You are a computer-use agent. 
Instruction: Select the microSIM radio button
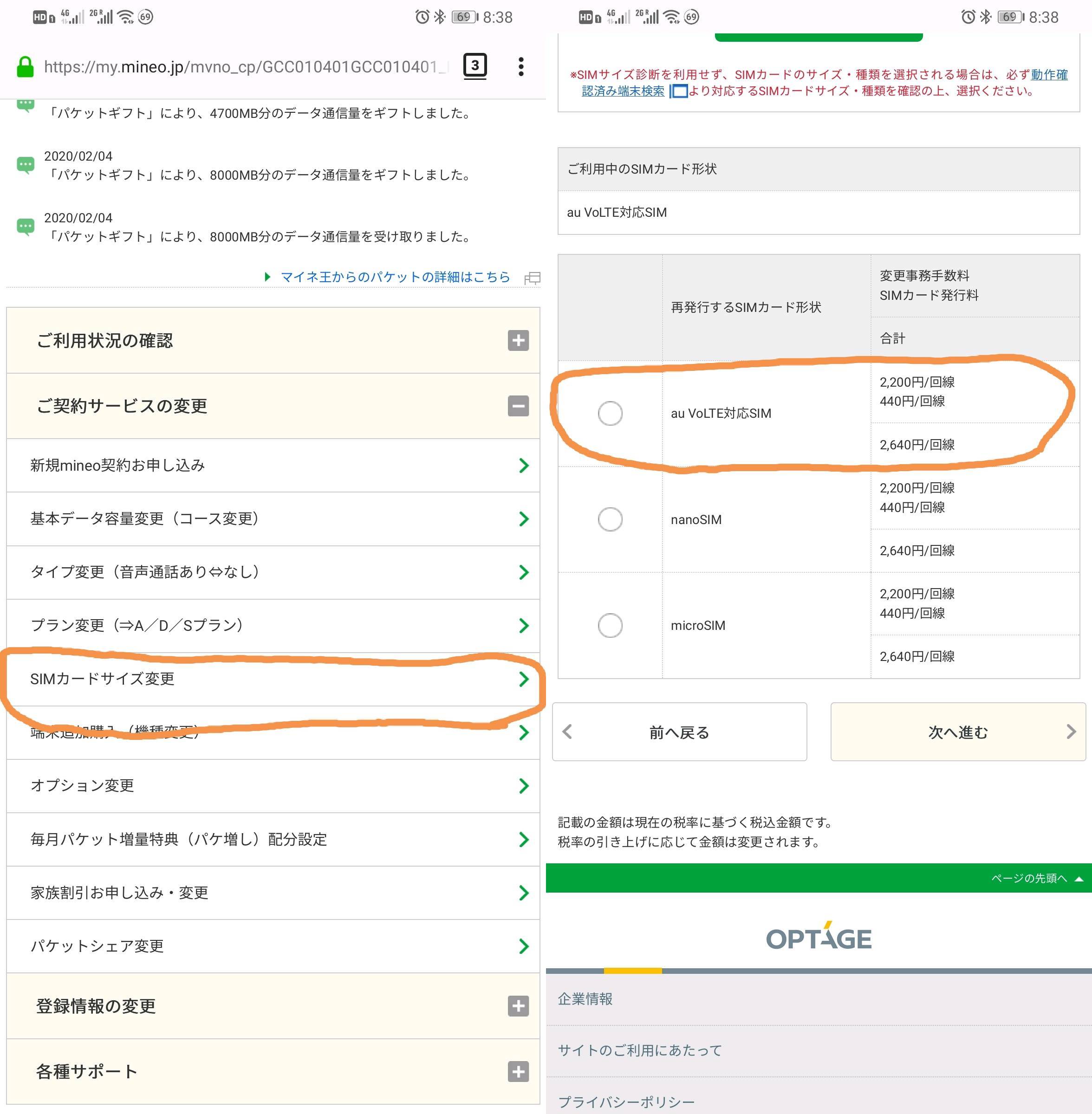pyautogui.click(x=610, y=625)
